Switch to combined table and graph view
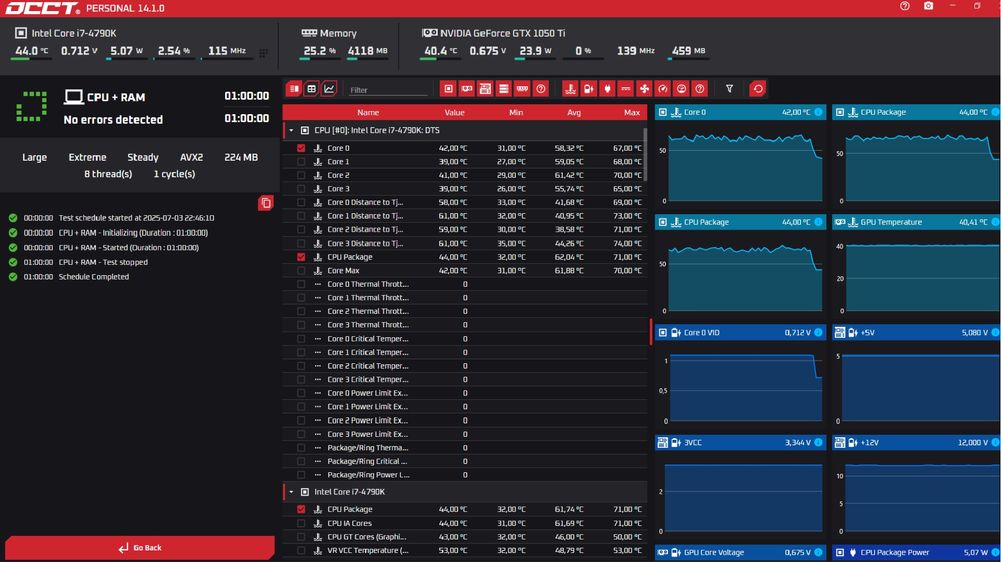The width and height of the screenshot is (1001, 562). 294,89
